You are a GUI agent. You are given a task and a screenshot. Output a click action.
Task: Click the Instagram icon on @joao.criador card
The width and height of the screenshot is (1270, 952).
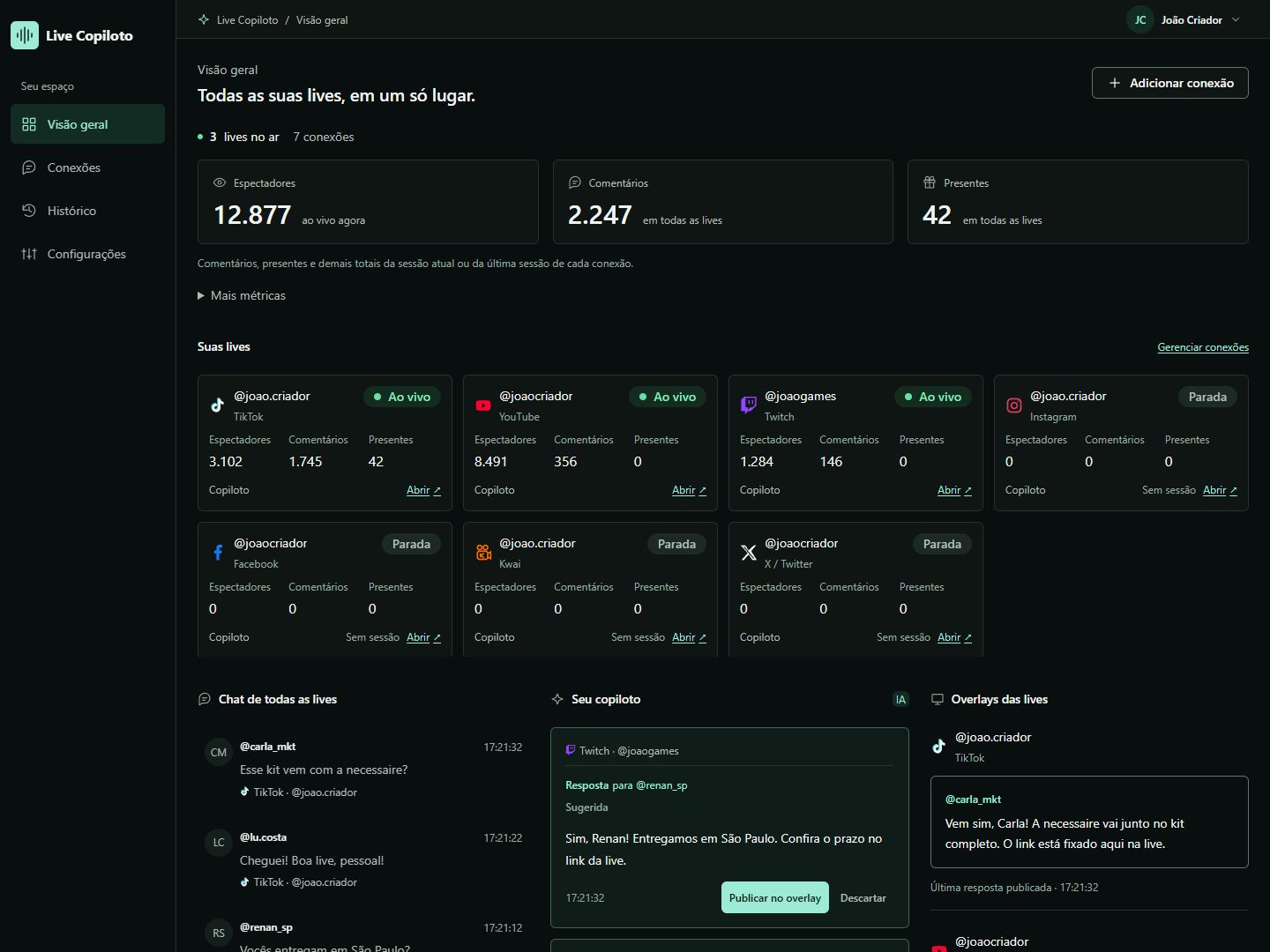click(1014, 405)
